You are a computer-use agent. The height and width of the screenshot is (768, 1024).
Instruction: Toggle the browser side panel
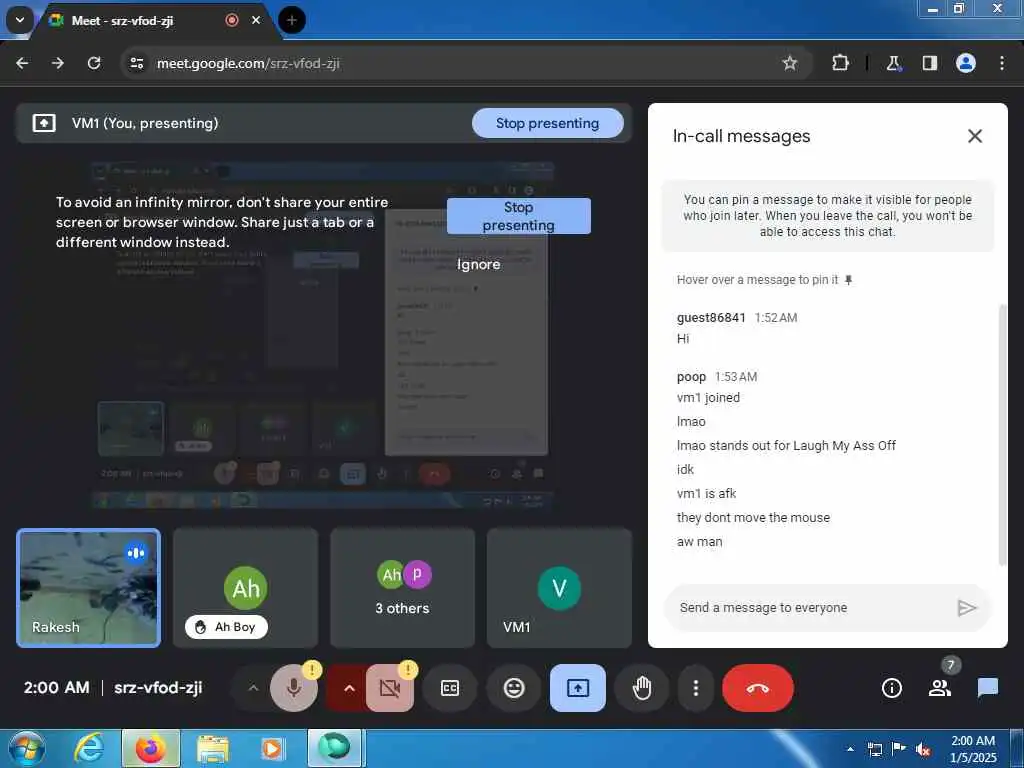(929, 63)
